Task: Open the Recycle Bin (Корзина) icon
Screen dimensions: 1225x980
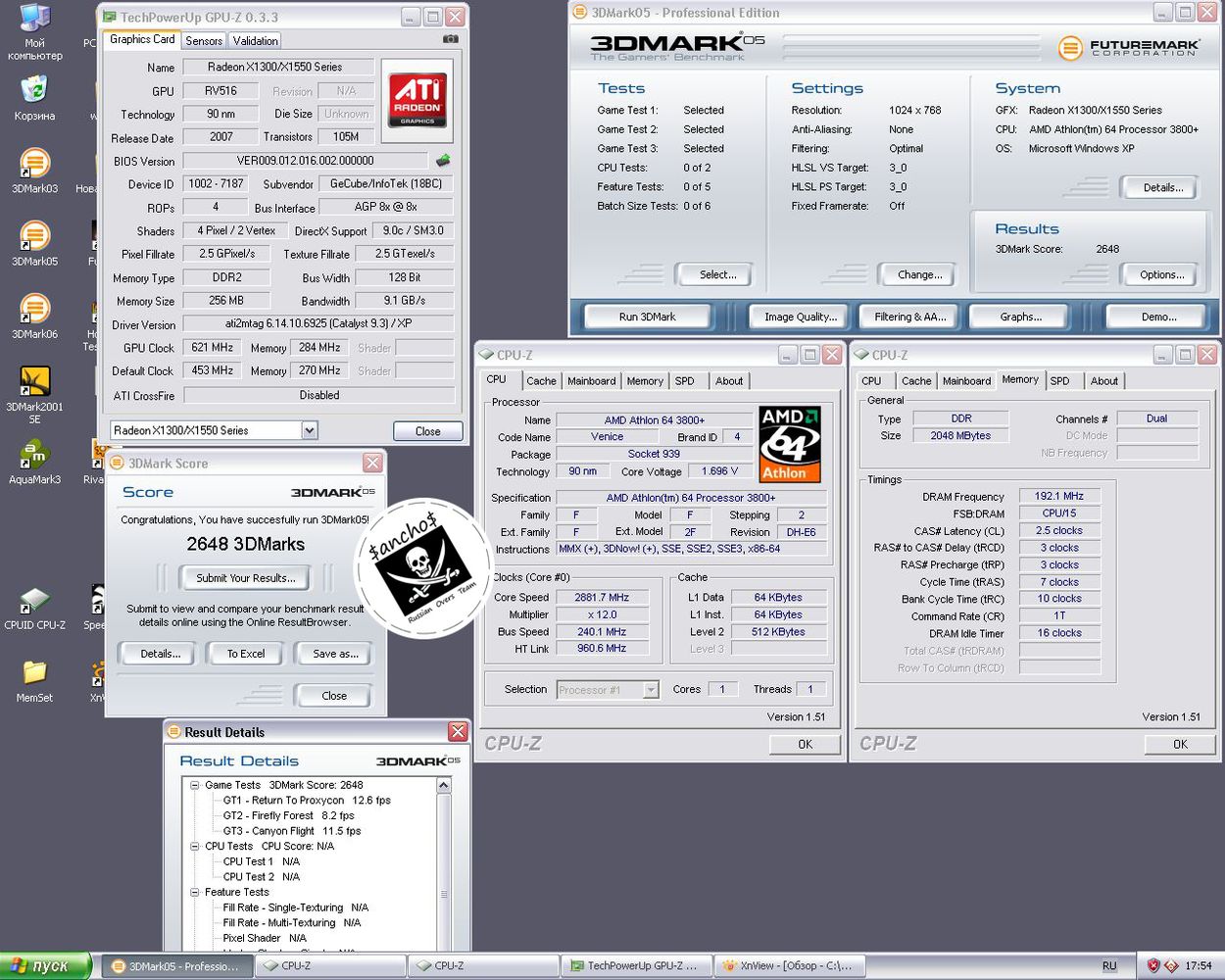Action: [x=34, y=98]
